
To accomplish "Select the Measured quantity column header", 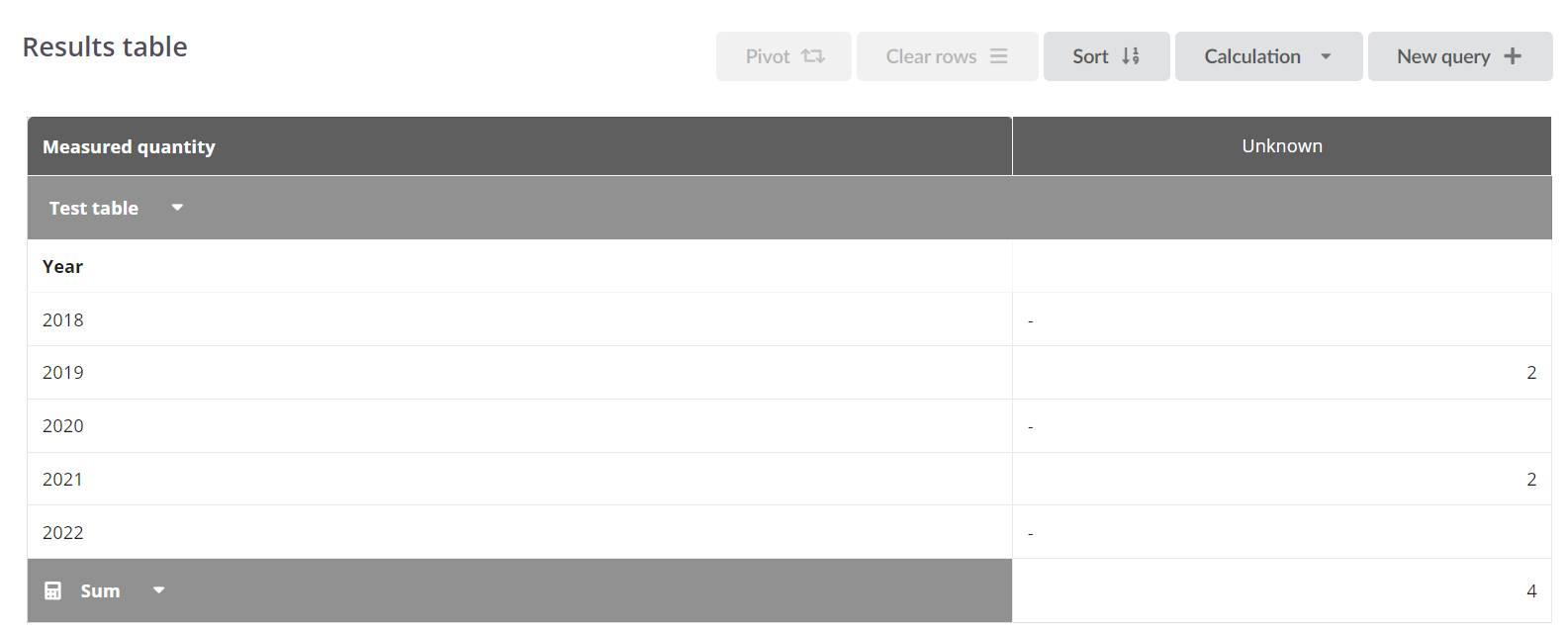I will (519, 146).
